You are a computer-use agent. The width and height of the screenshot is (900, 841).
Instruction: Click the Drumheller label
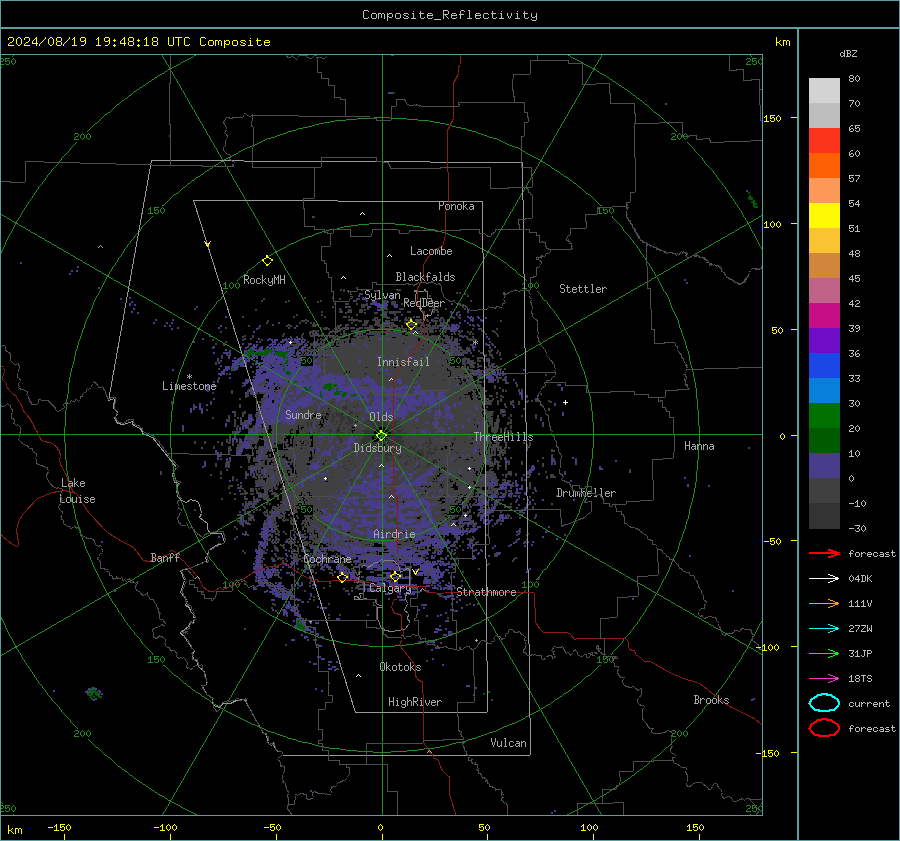click(586, 493)
